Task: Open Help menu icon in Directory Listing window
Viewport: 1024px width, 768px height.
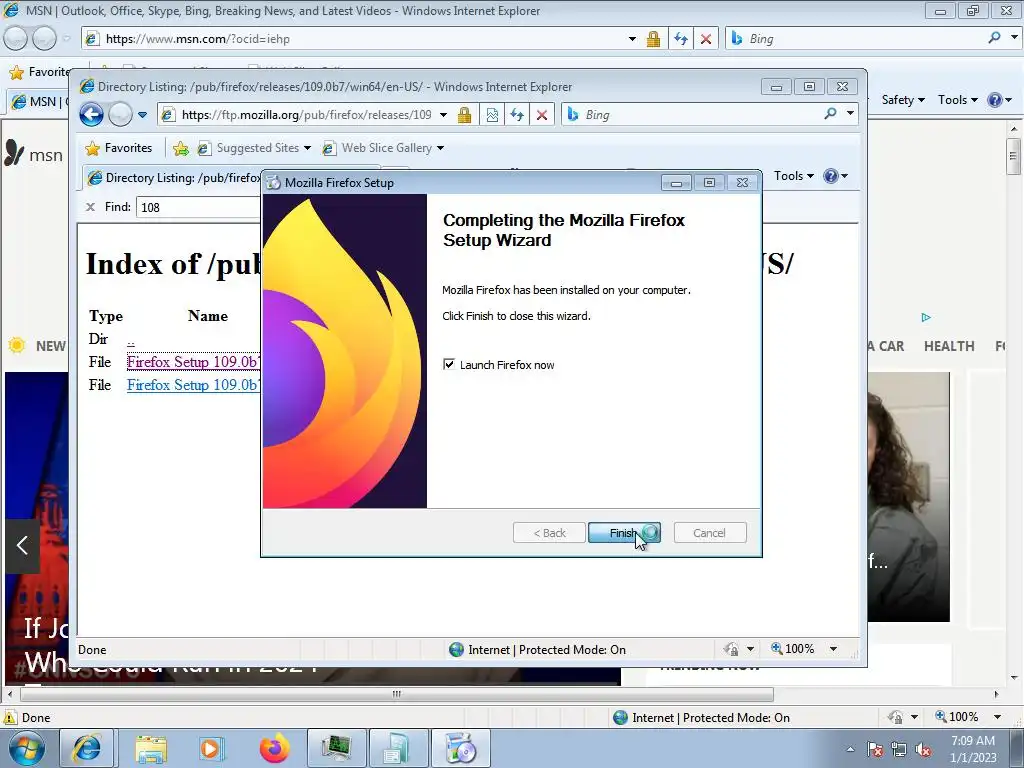Action: (835, 176)
